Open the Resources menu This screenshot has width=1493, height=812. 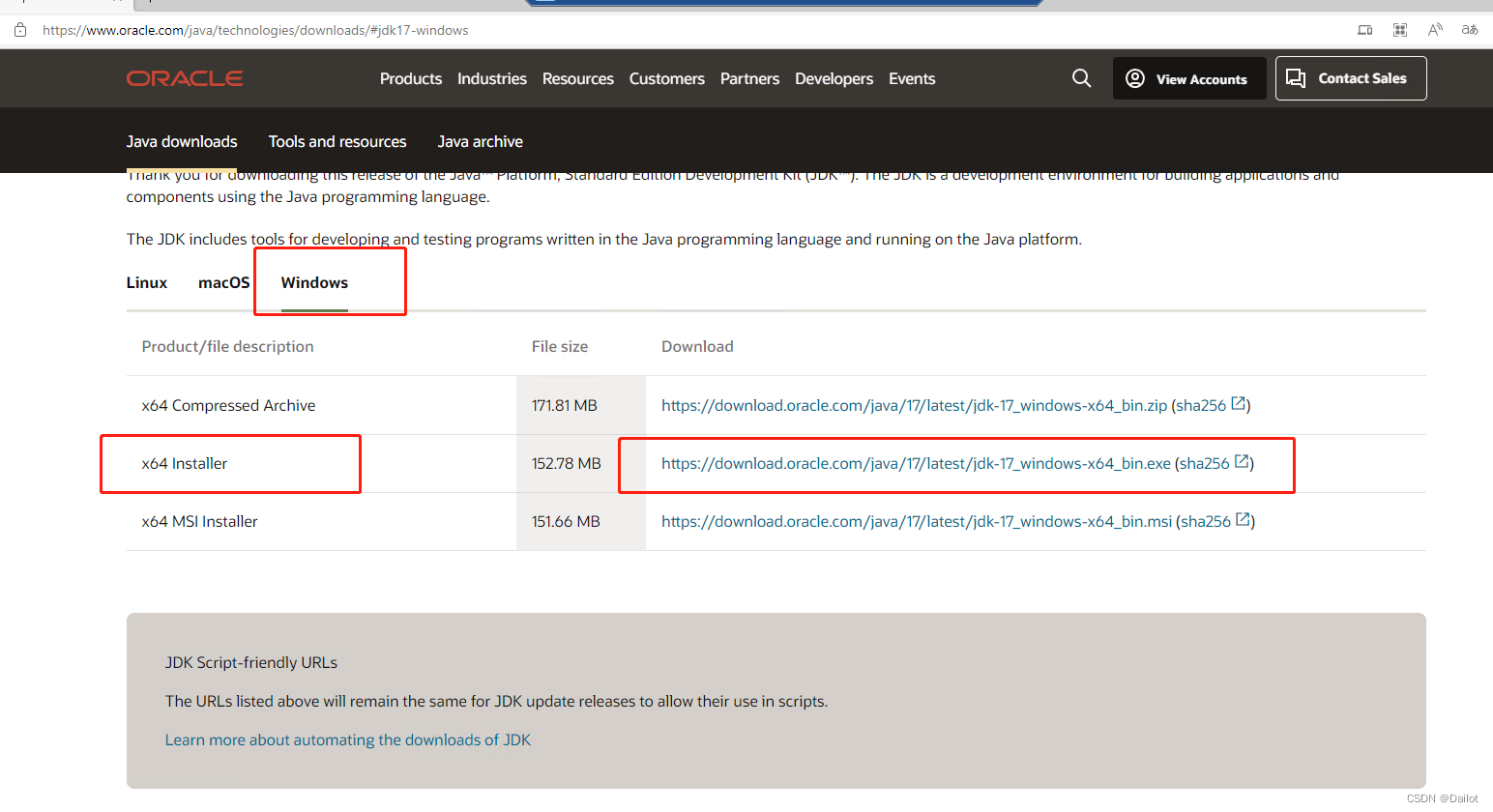(578, 78)
